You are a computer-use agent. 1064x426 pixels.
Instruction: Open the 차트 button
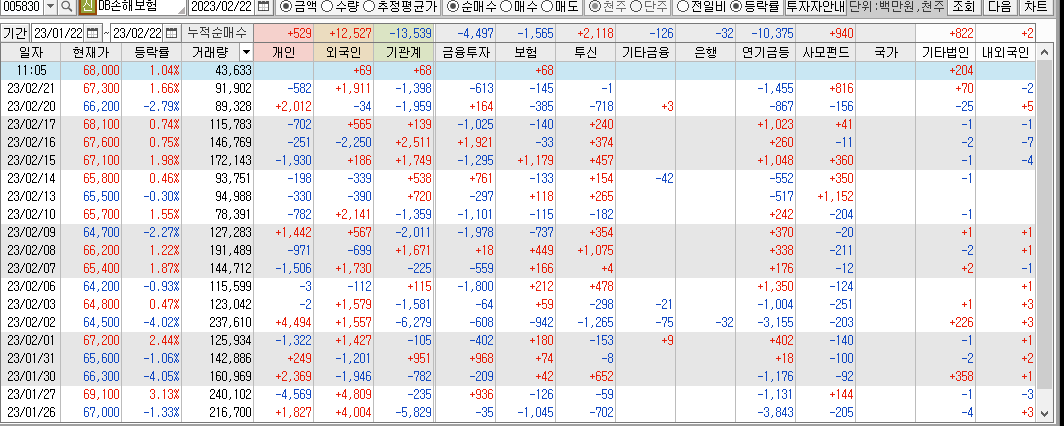pos(1040,8)
